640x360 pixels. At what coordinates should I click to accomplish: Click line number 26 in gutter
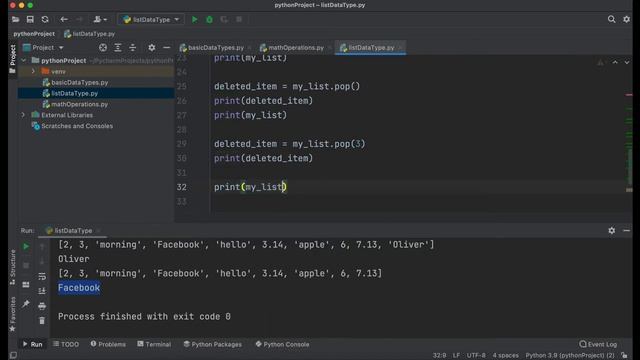tap(182, 101)
